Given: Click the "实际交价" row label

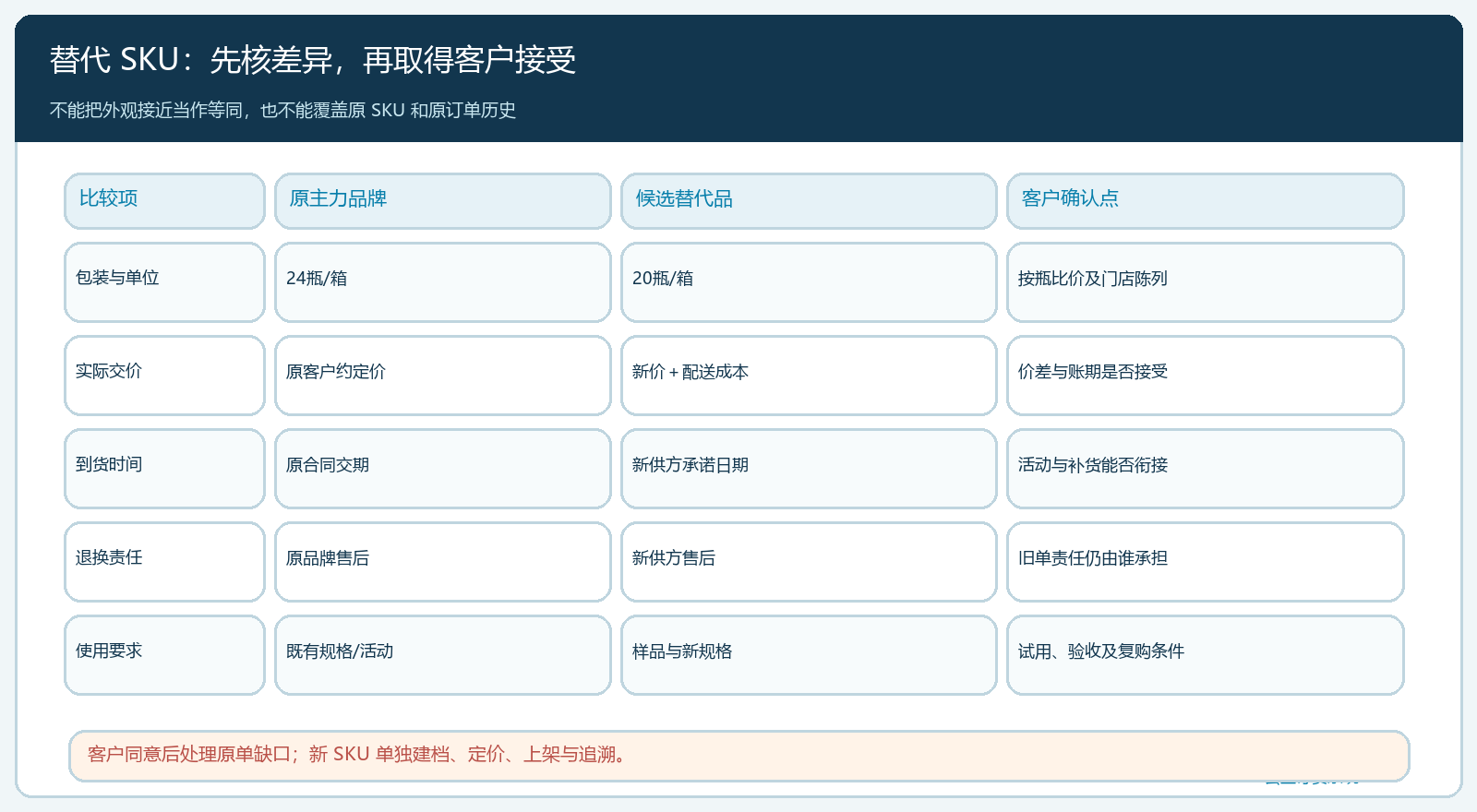Looking at the screenshot, I should coord(164,376).
